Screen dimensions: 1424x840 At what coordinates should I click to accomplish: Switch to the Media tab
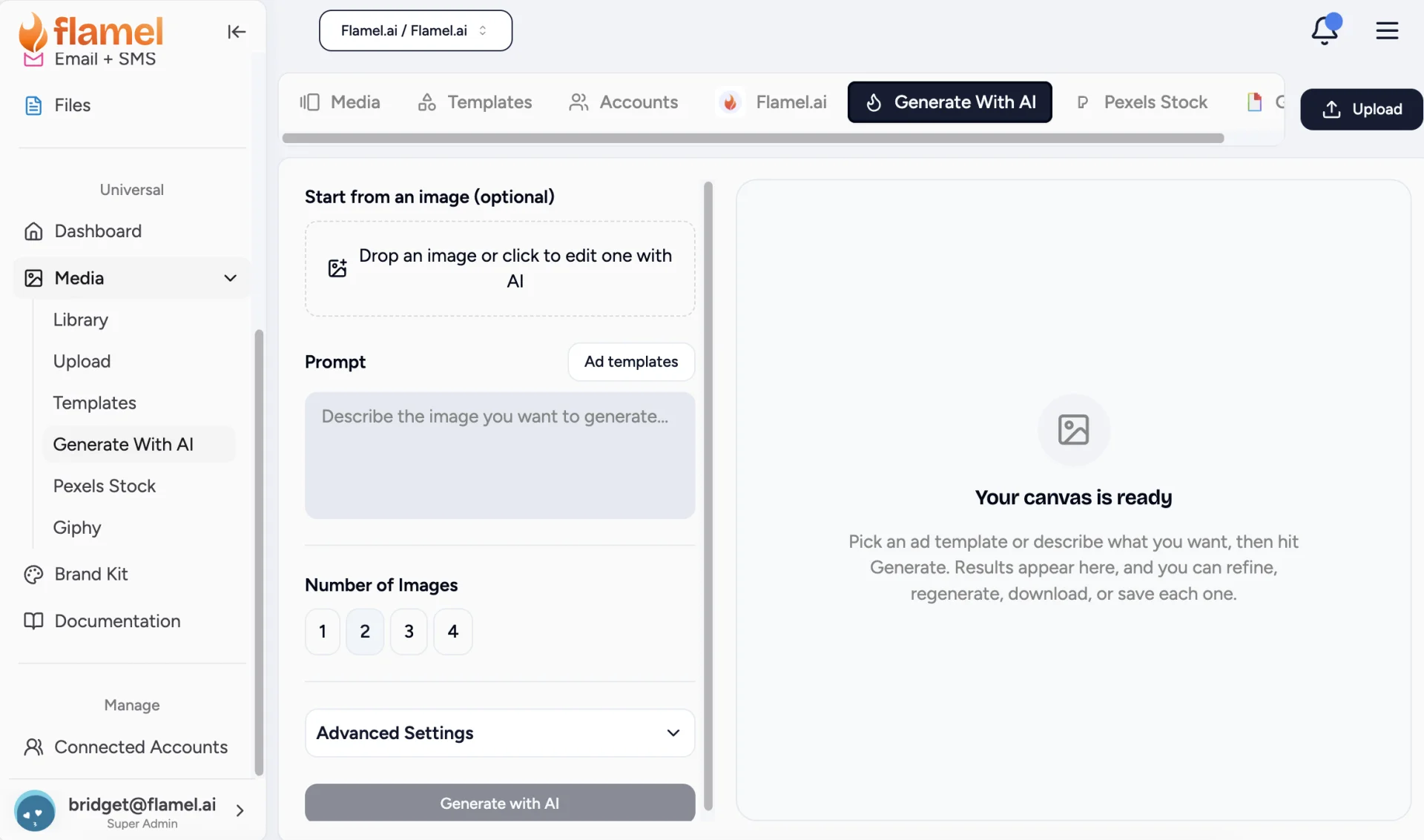coord(340,102)
